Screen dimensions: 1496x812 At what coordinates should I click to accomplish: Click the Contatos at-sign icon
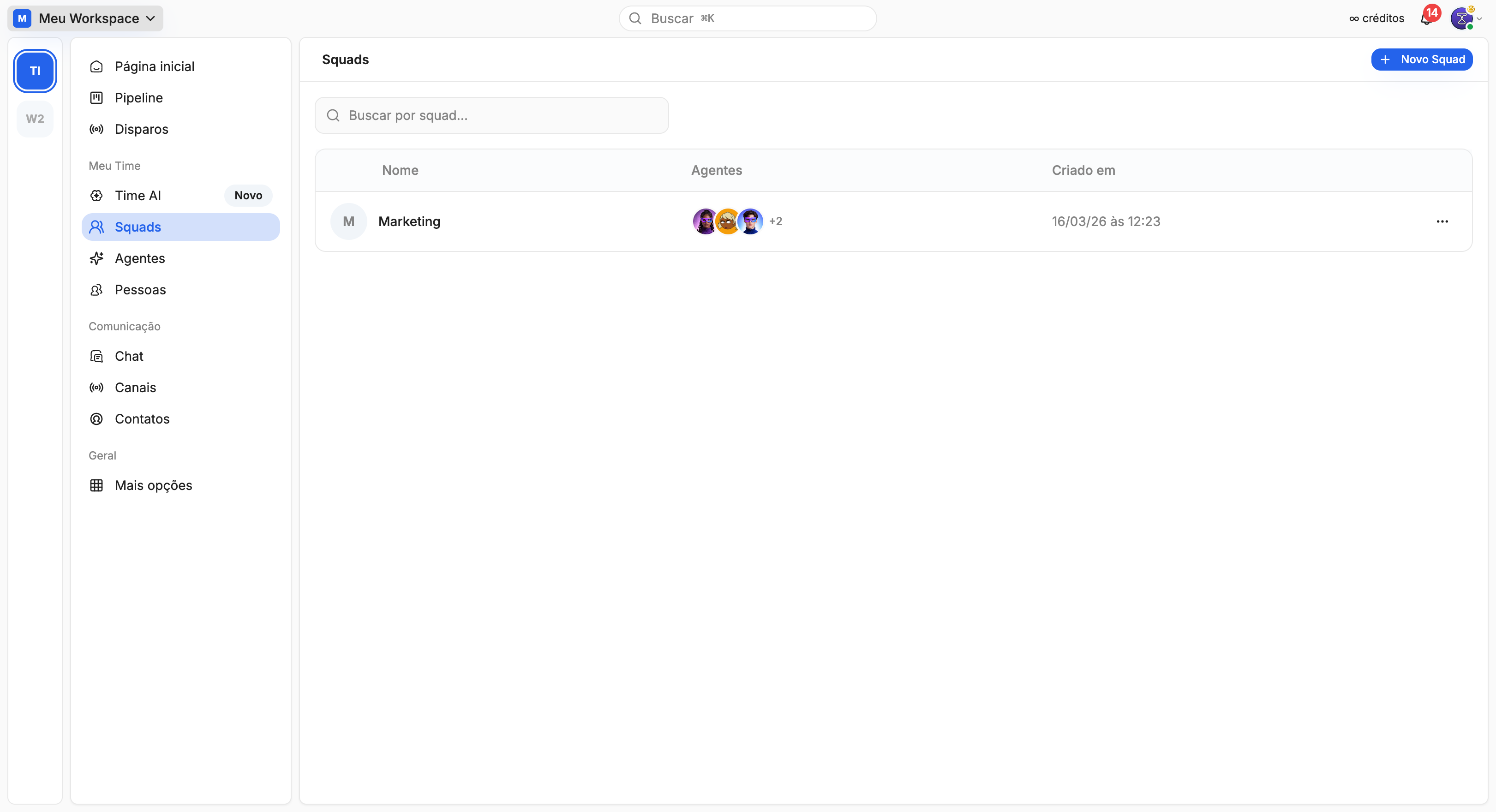pos(96,419)
